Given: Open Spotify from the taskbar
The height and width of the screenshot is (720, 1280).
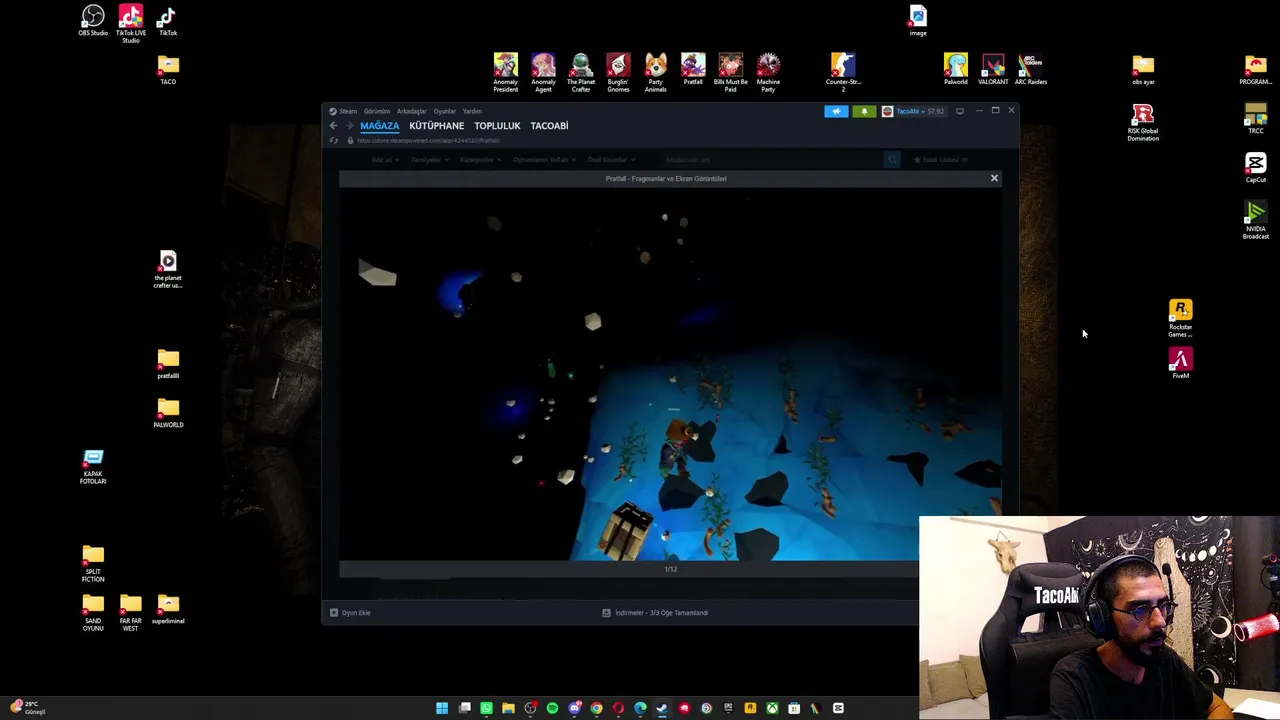Looking at the screenshot, I should [x=552, y=708].
